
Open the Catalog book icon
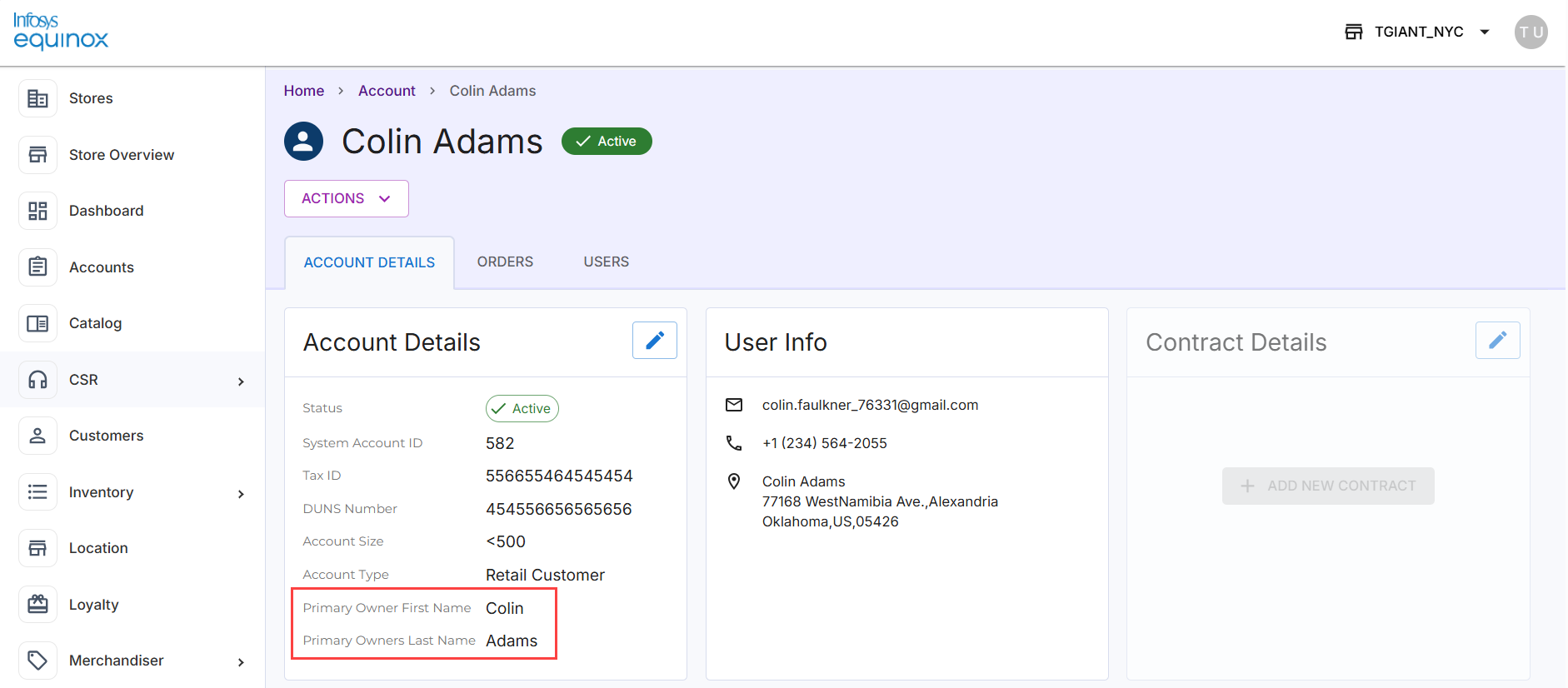[x=37, y=323]
